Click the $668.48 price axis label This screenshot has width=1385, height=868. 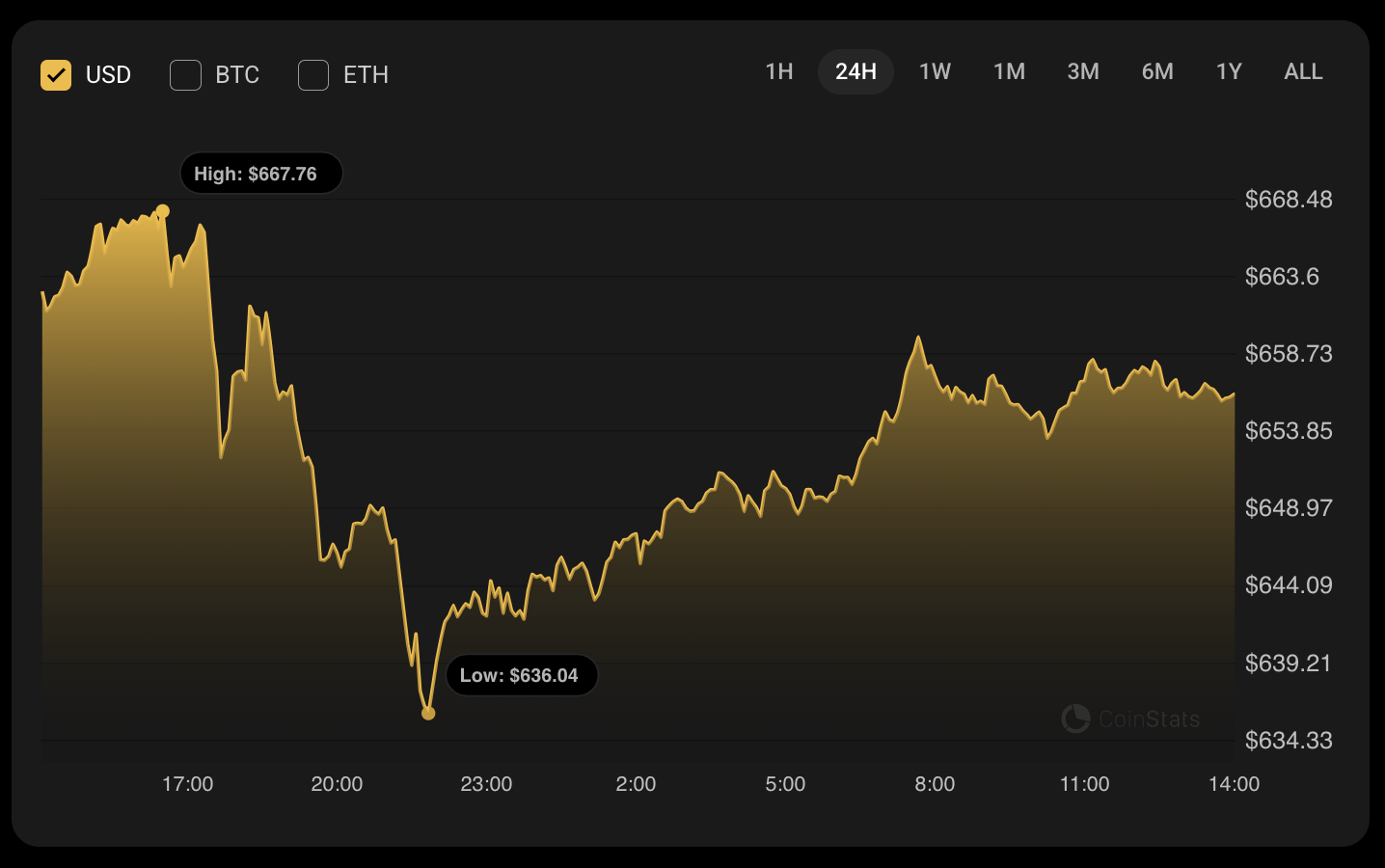1289,200
